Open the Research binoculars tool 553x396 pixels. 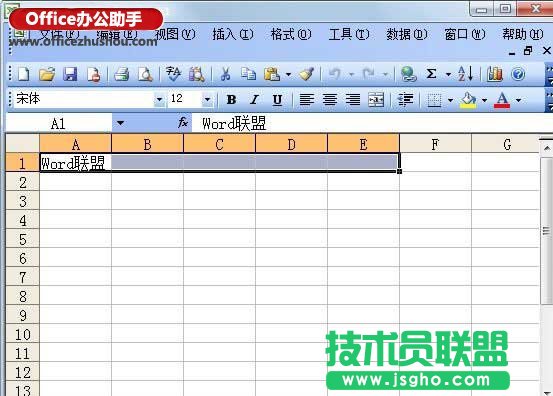point(196,74)
